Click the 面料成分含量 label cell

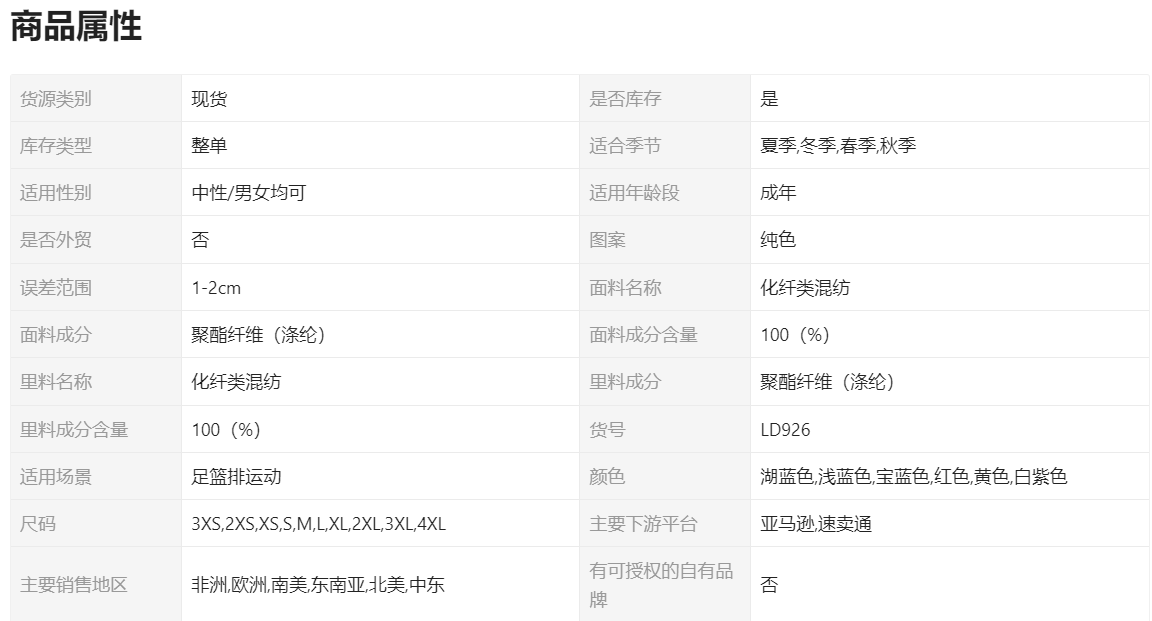(643, 335)
